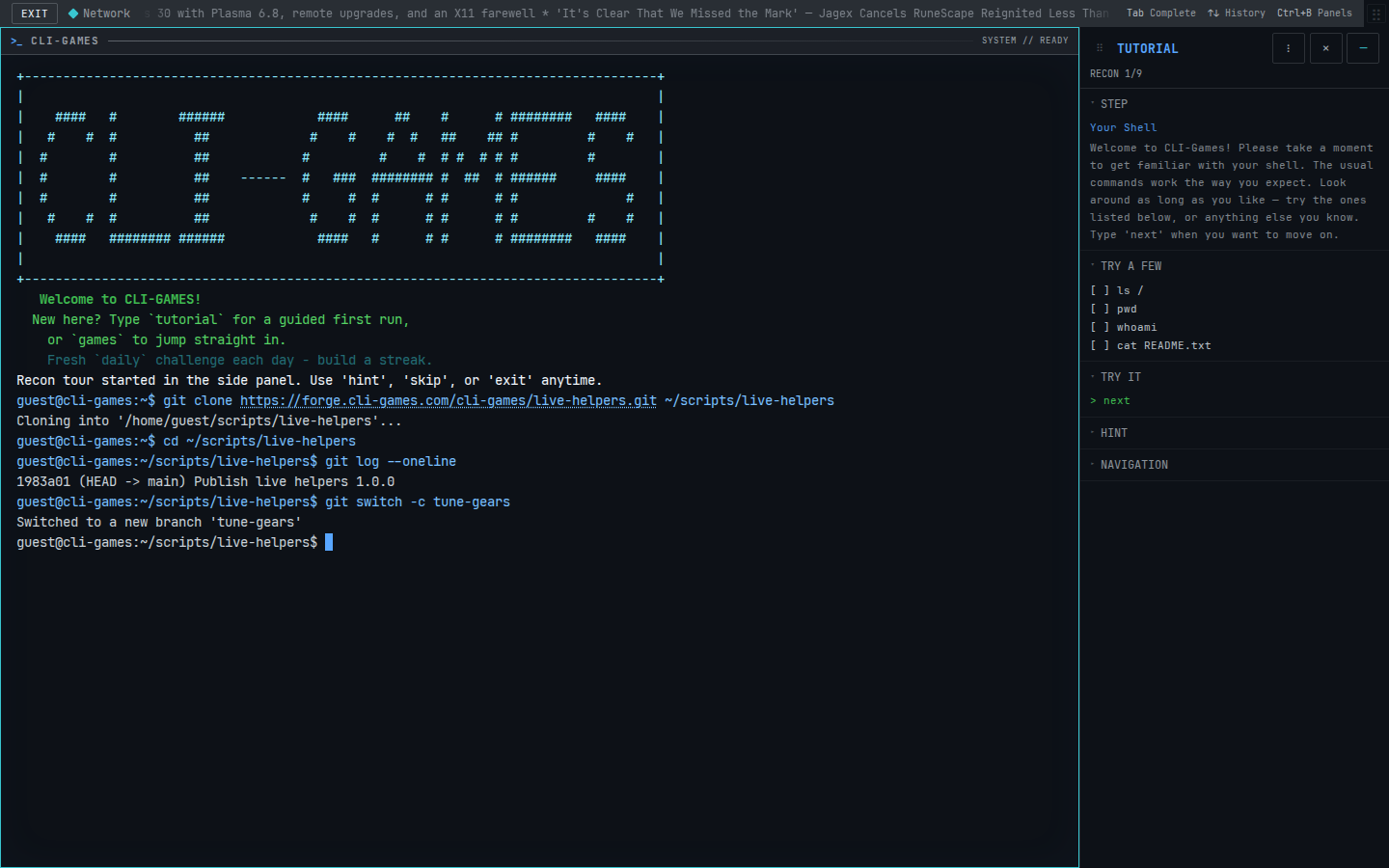Minimize the Tutorial panel
The image size is (1389, 868).
pos(1363,48)
